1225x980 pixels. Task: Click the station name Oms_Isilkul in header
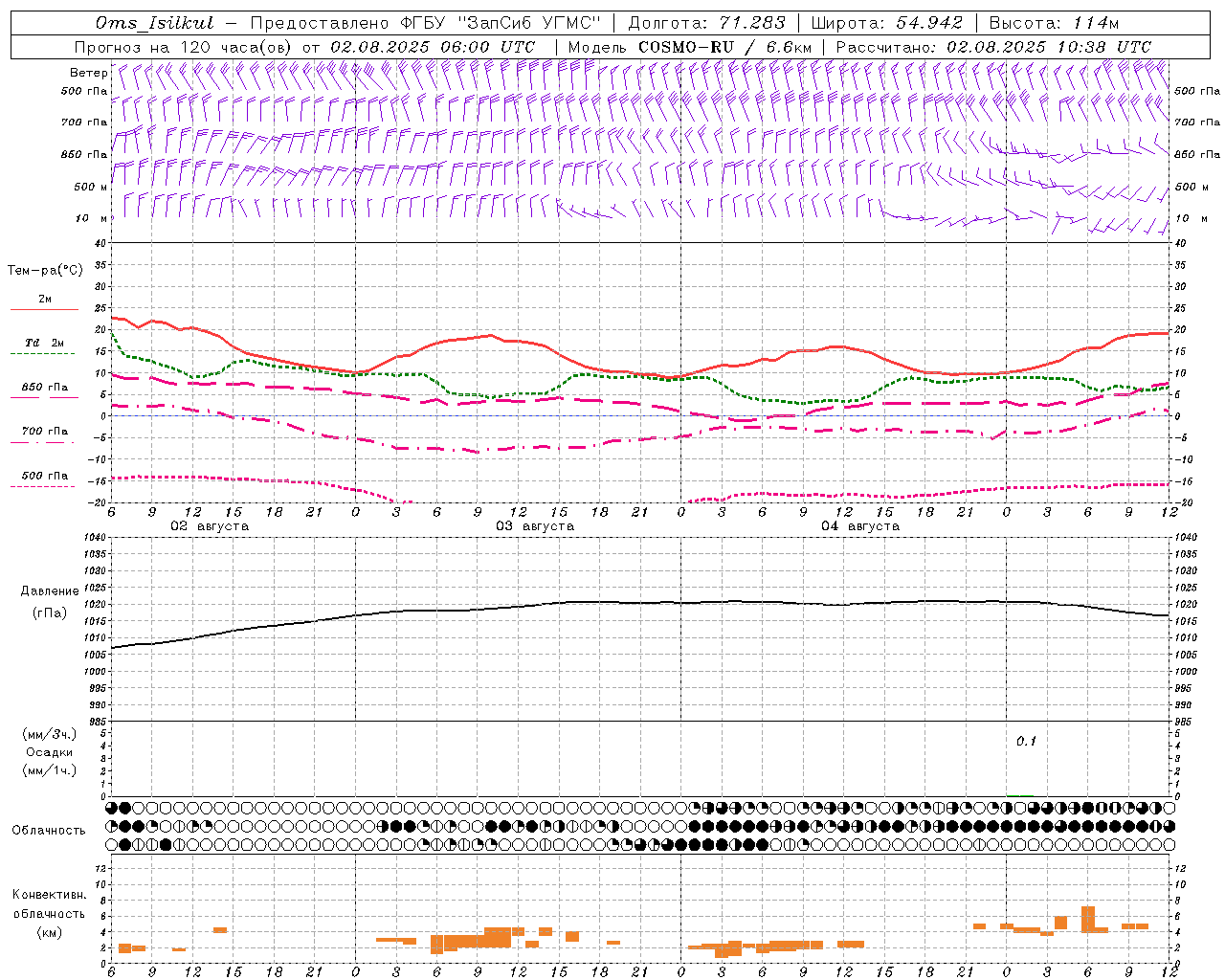[x=154, y=23]
